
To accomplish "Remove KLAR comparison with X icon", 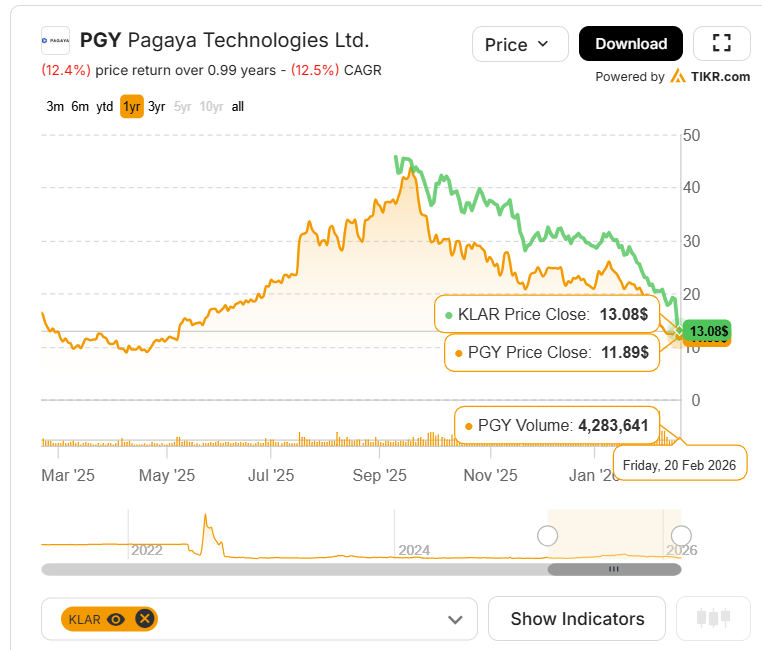I will 144,619.
